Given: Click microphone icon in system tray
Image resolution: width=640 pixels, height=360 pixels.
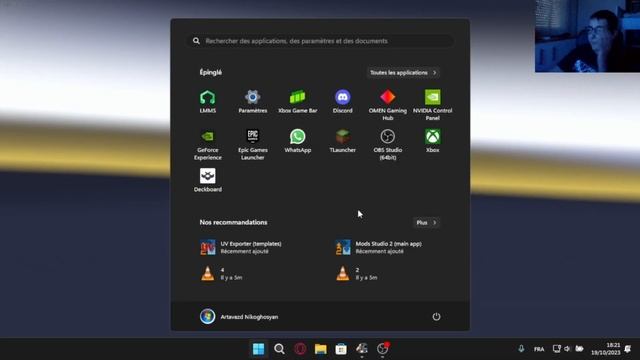Looking at the screenshot, I should [521, 349].
